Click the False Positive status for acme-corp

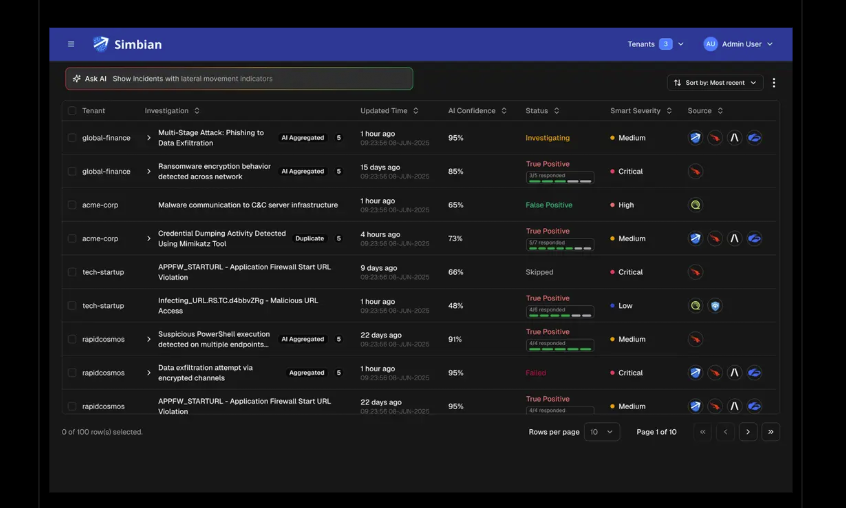click(549, 205)
